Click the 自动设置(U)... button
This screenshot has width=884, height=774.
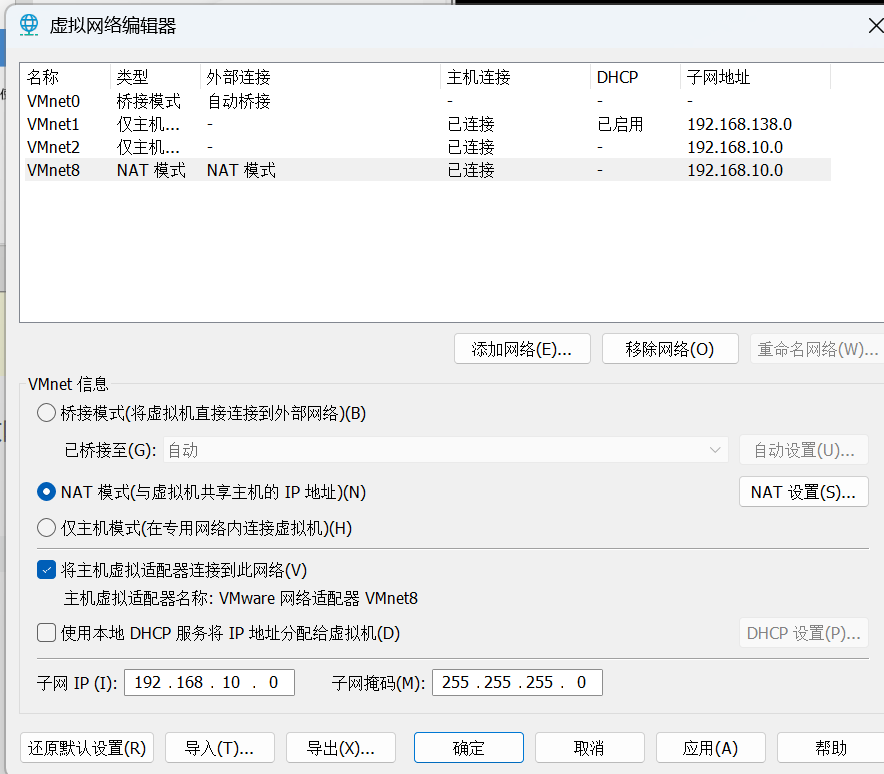point(803,450)
